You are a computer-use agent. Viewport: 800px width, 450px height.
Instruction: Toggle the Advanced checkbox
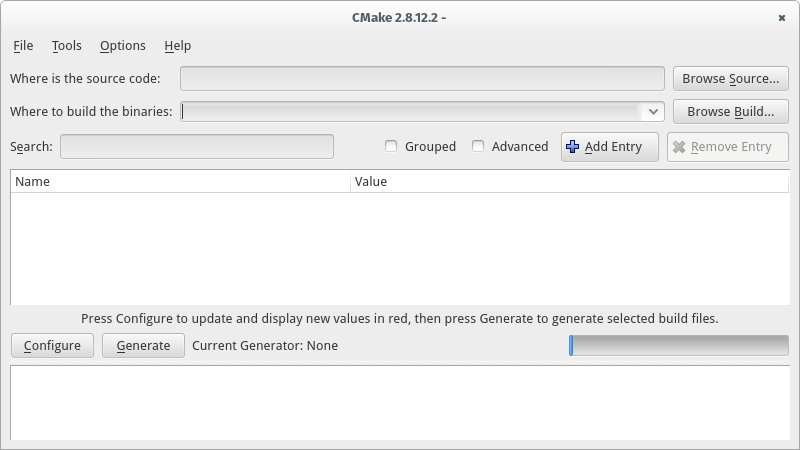478,146
